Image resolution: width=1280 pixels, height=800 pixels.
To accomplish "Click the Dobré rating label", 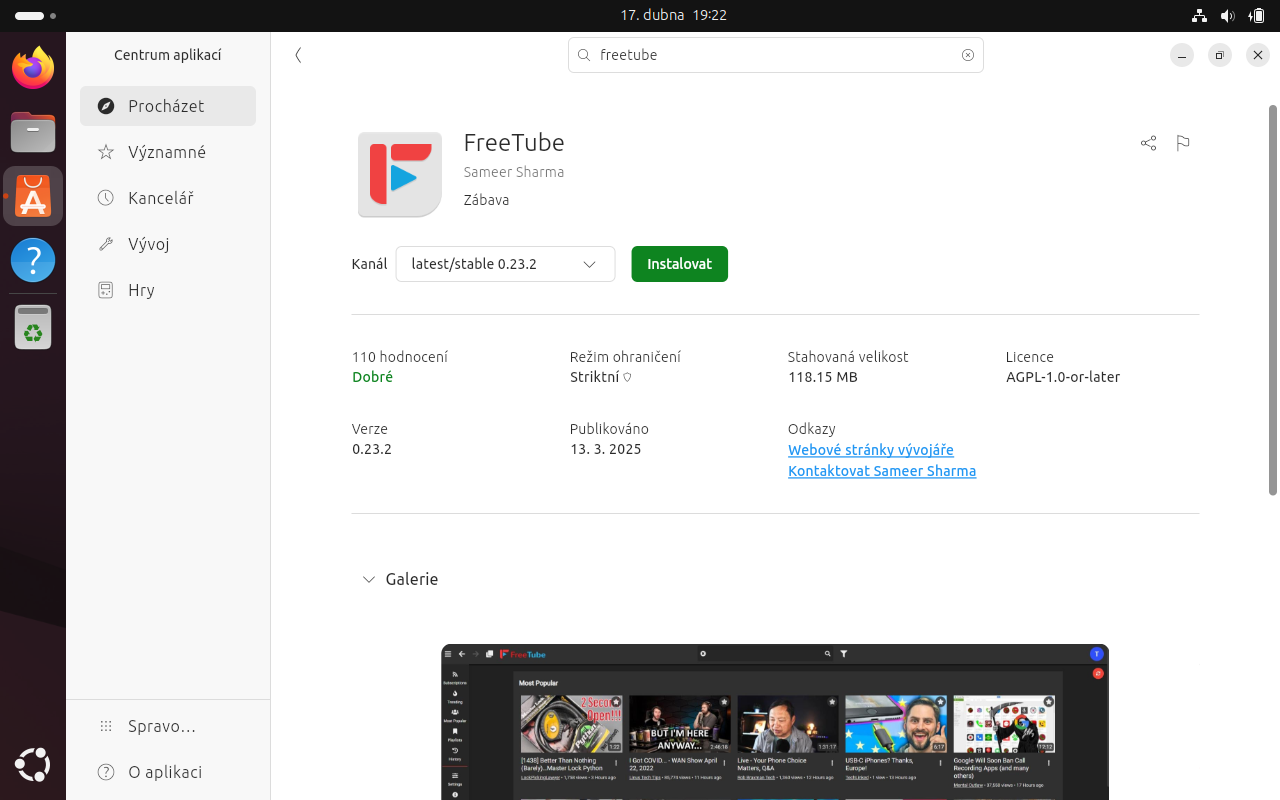I will [x=372, y=378].
